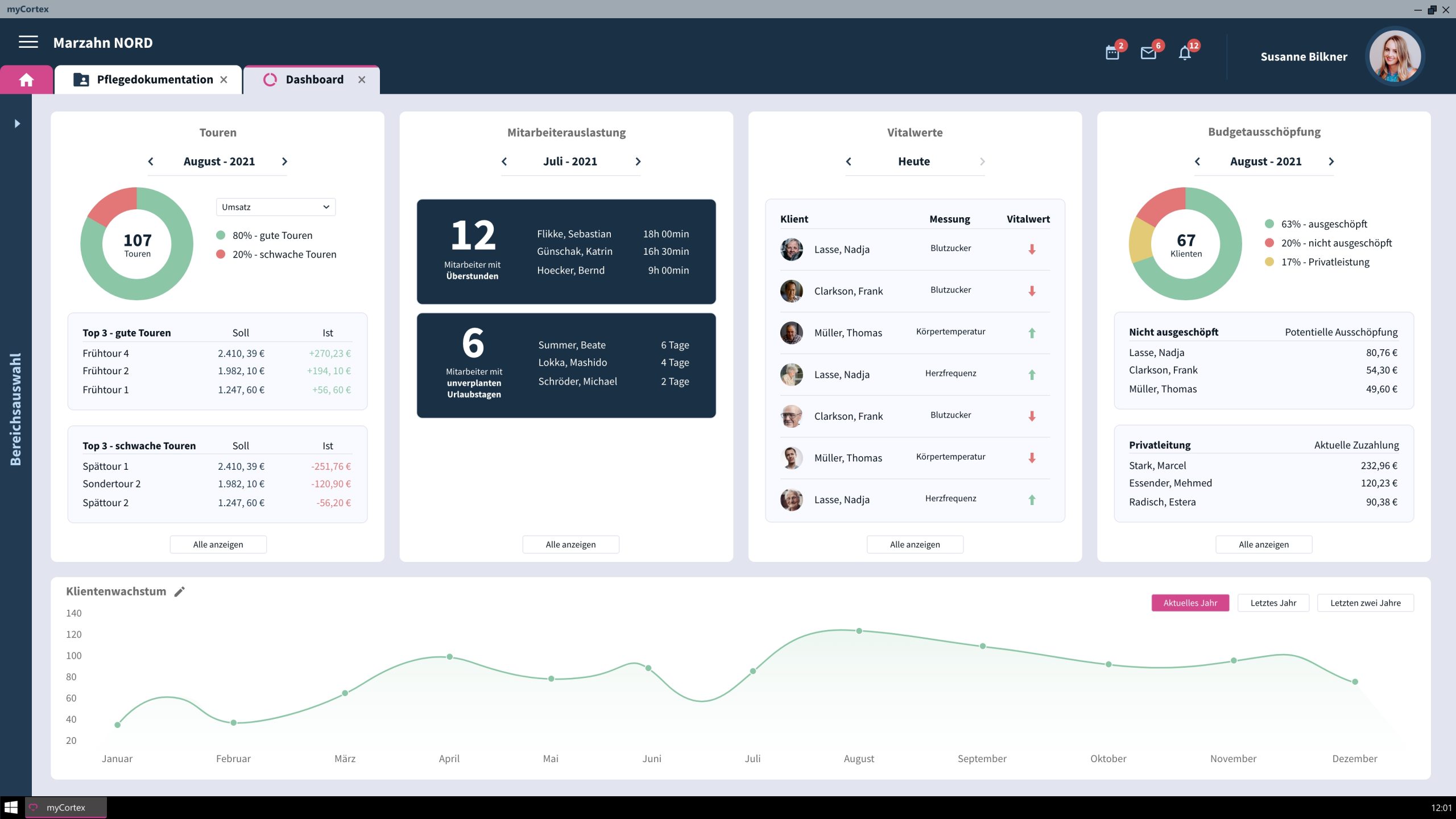The height and width of the screenshot is (819, 1456).
Task: Open the hamburger navigation menu
Action: (x=28, y=42)
